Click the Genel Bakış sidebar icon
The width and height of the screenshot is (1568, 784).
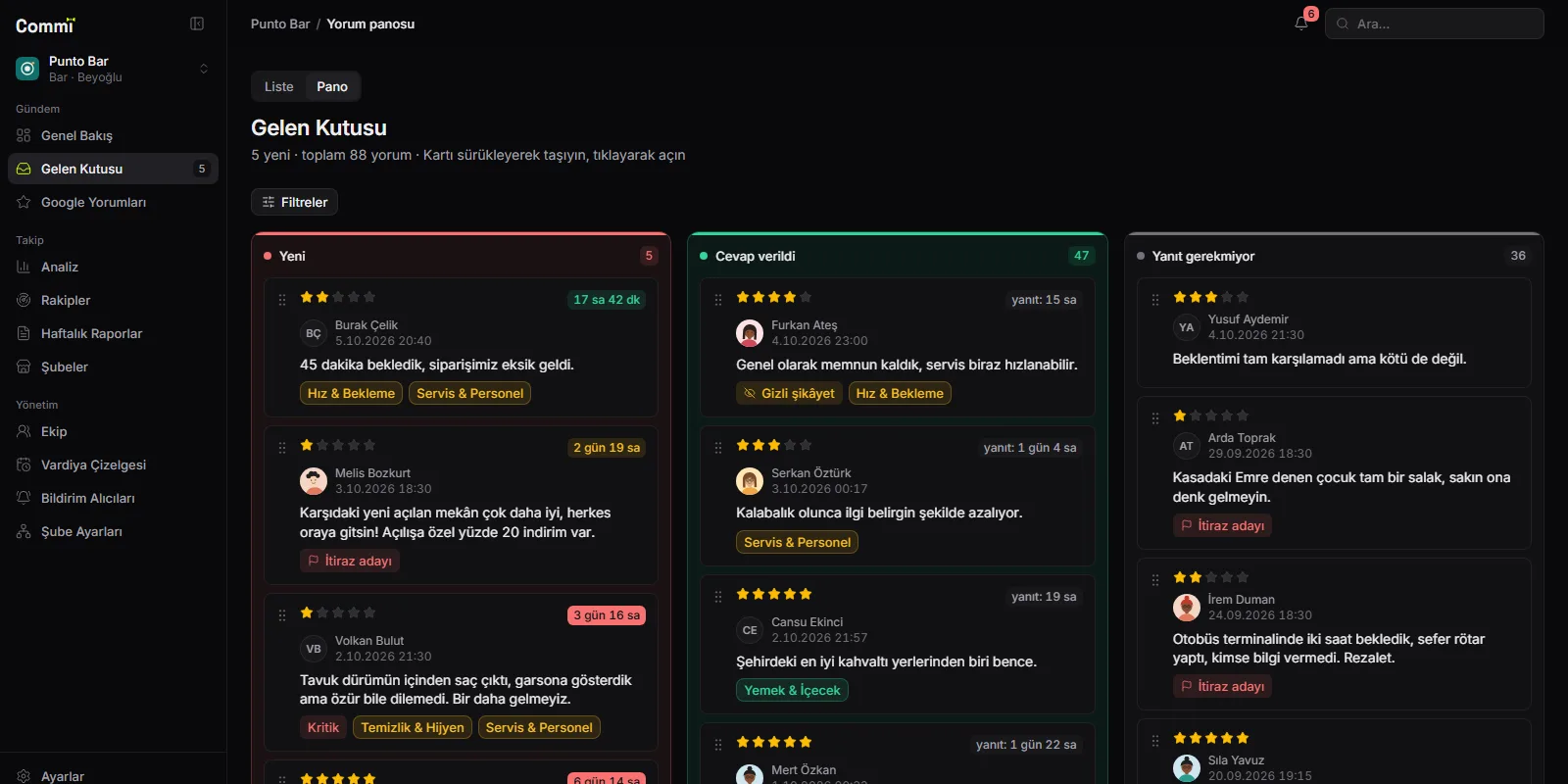point(24,135)
